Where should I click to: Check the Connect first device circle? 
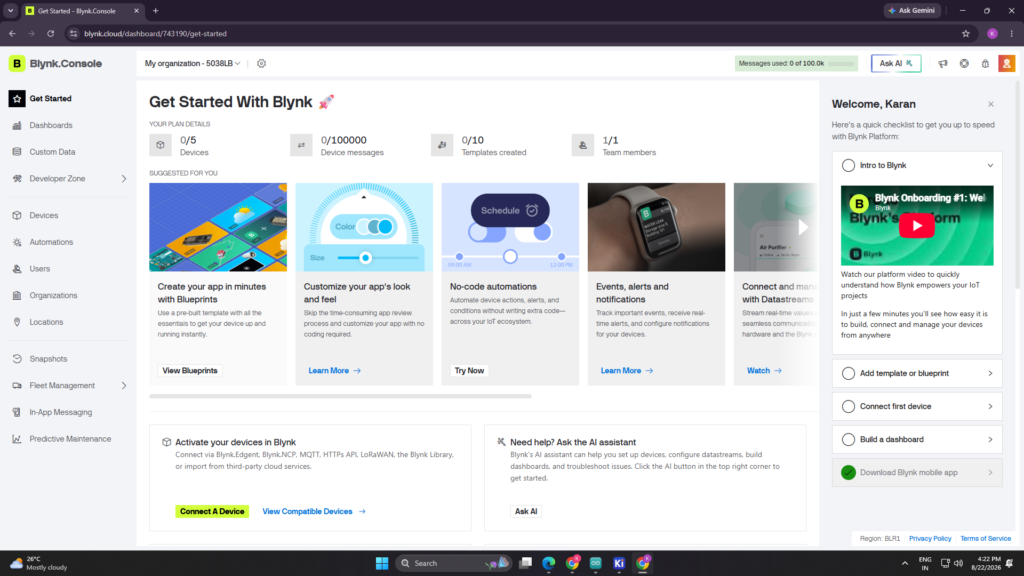[x=848, y=406]
